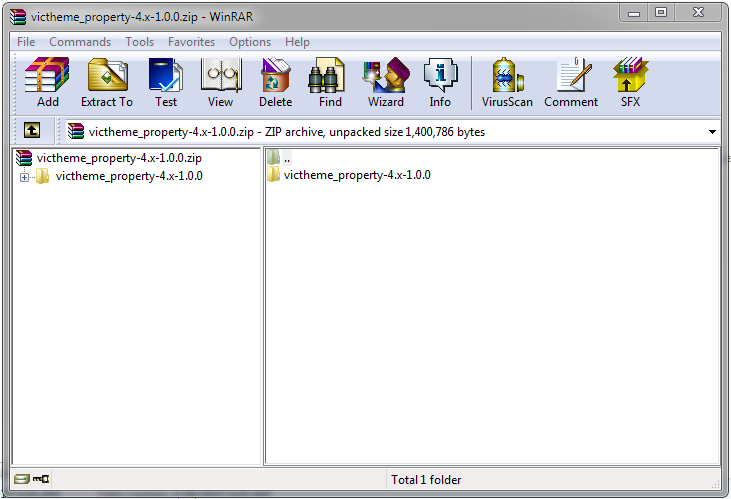Minimize the WinRAR window

634,13
